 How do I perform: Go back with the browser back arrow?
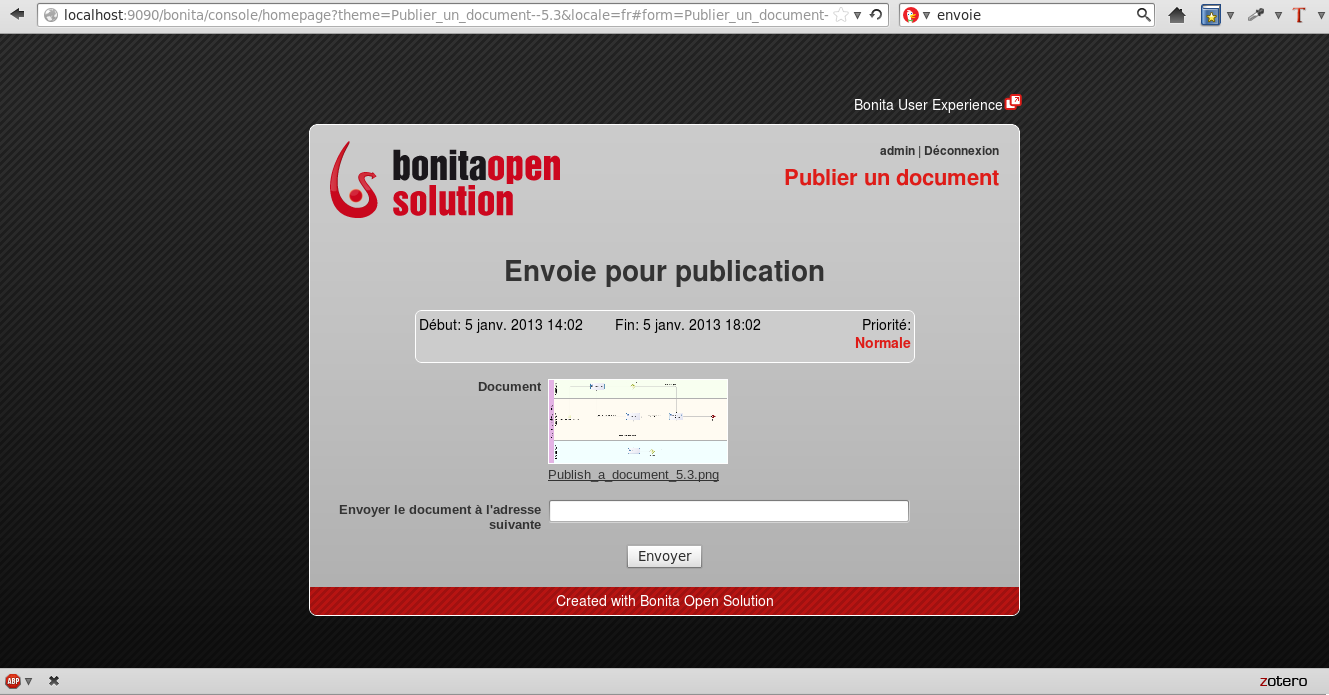click(16, 15)
